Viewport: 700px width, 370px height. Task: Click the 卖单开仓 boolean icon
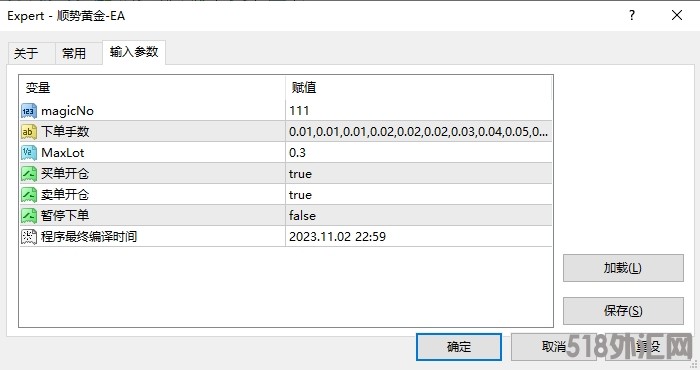point(29,195)
